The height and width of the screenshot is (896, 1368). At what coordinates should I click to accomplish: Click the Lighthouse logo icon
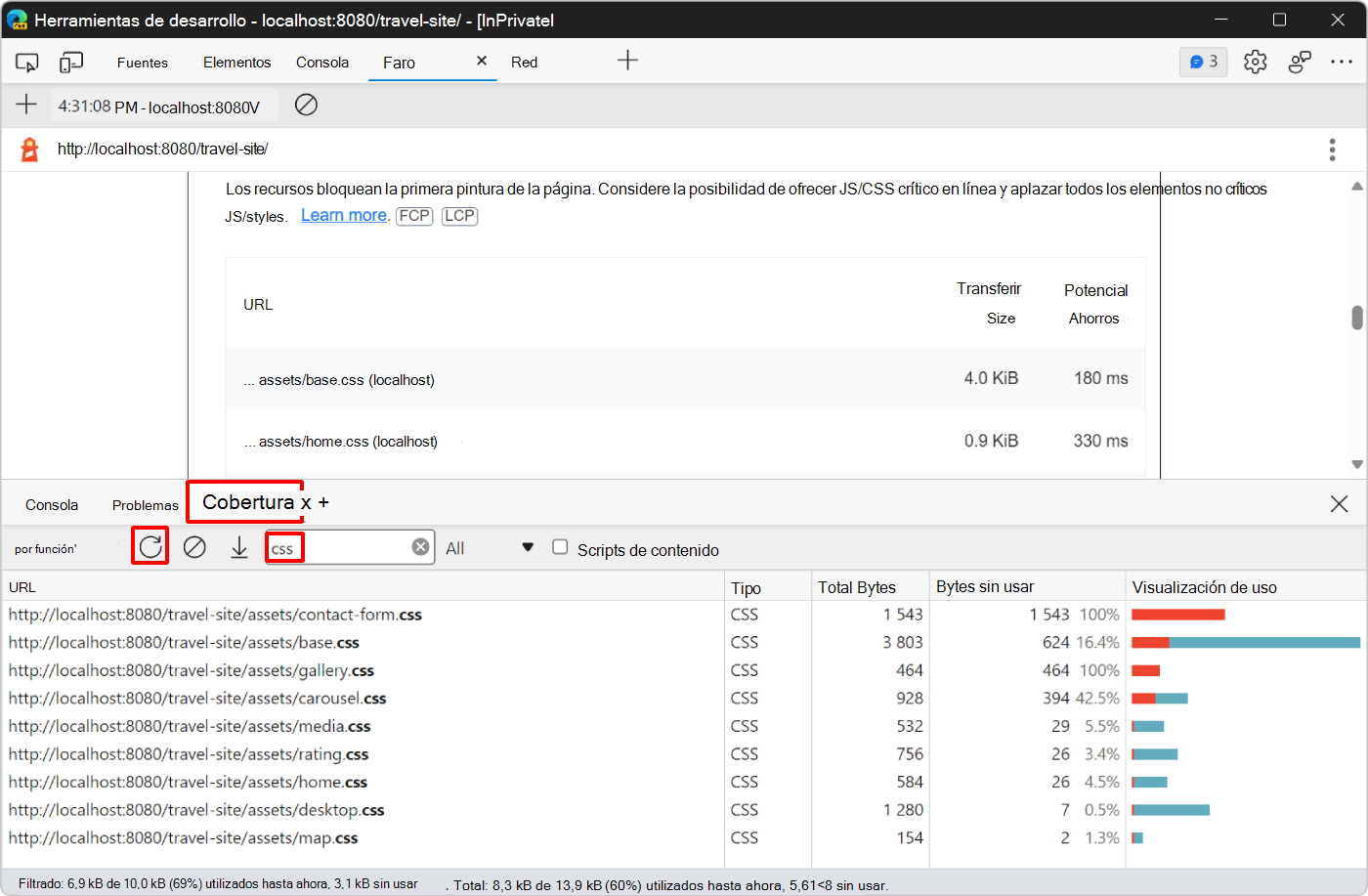click(30, 149)
